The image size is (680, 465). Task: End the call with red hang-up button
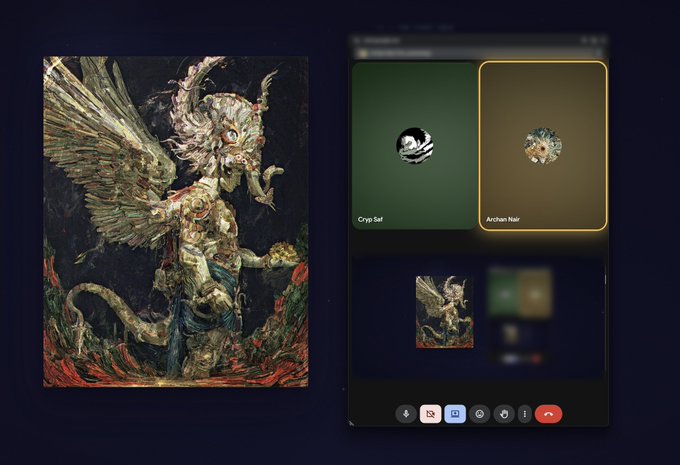(549, 414)
